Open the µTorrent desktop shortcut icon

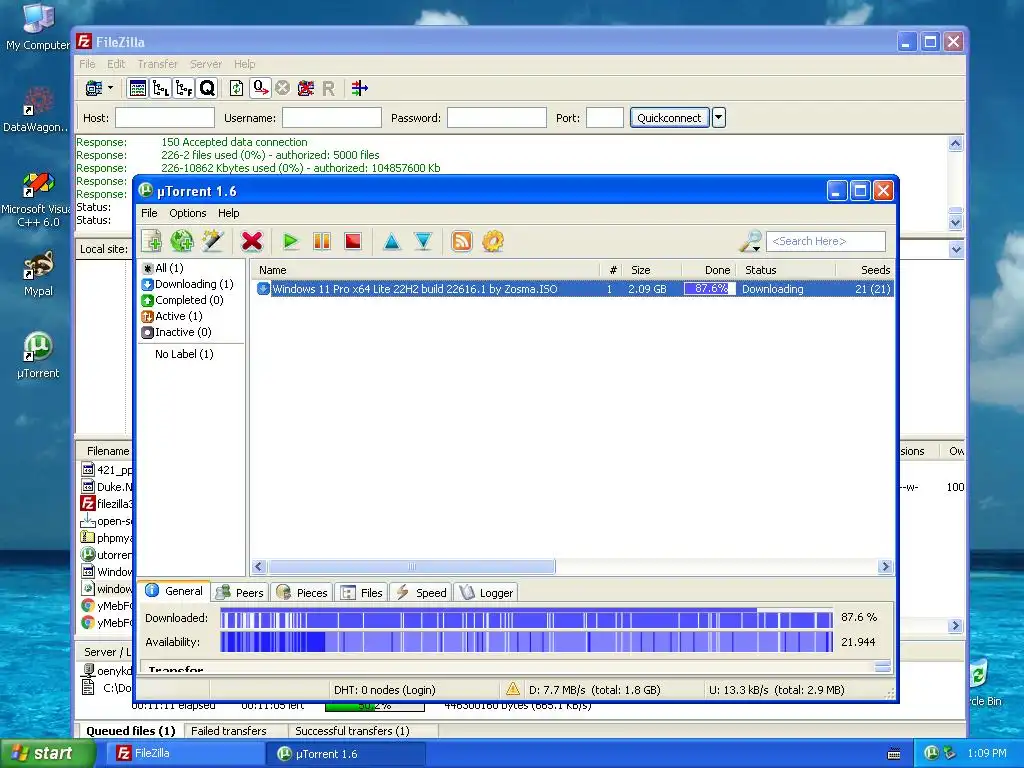pos(38,356)
